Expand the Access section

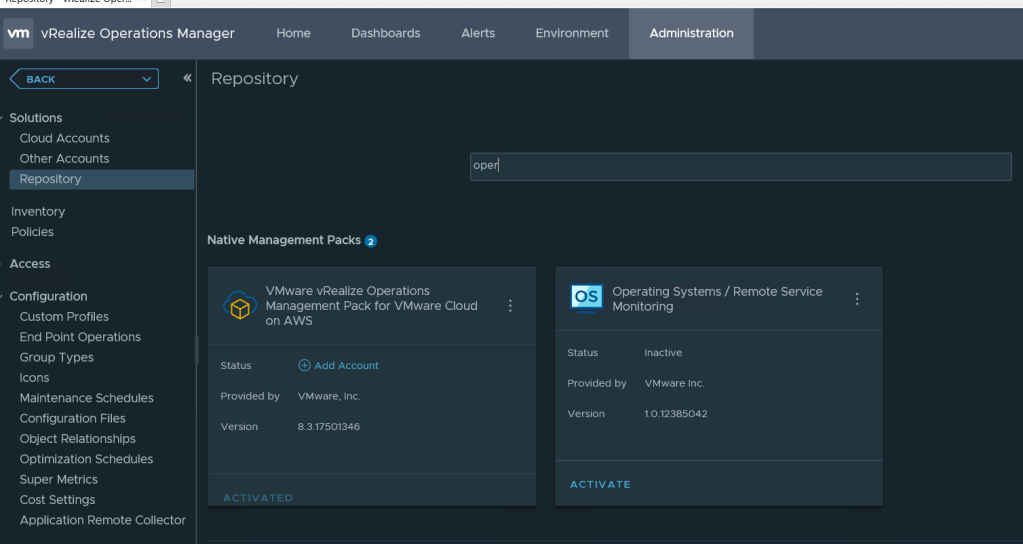pyautogui.click(x=3, y=264)
